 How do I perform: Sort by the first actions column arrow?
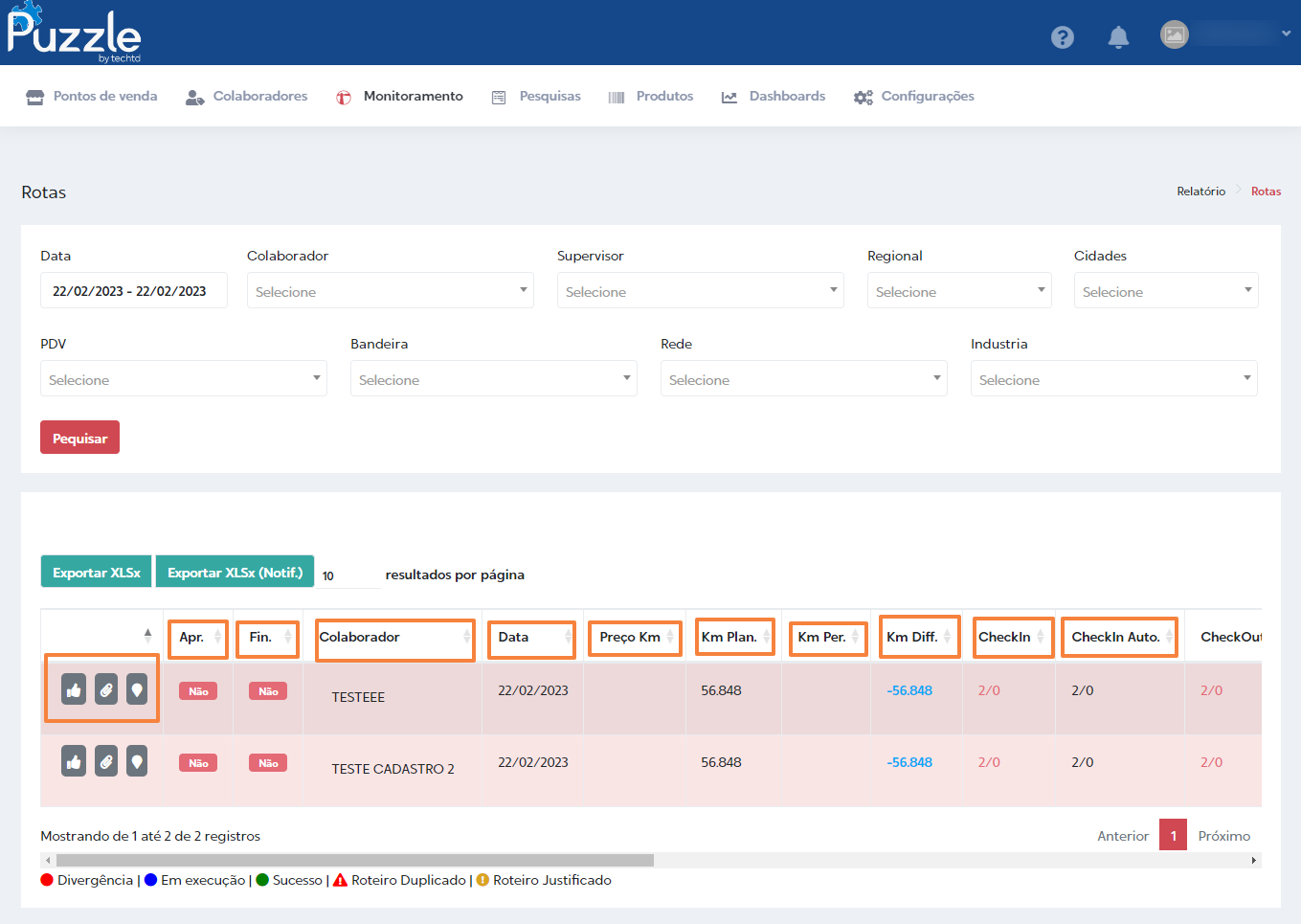point(147,635)
